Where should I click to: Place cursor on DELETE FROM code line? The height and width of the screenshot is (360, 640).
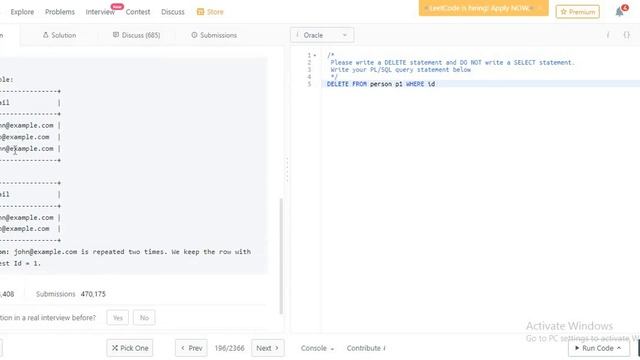pyautogui.click(x=381, y=84)
